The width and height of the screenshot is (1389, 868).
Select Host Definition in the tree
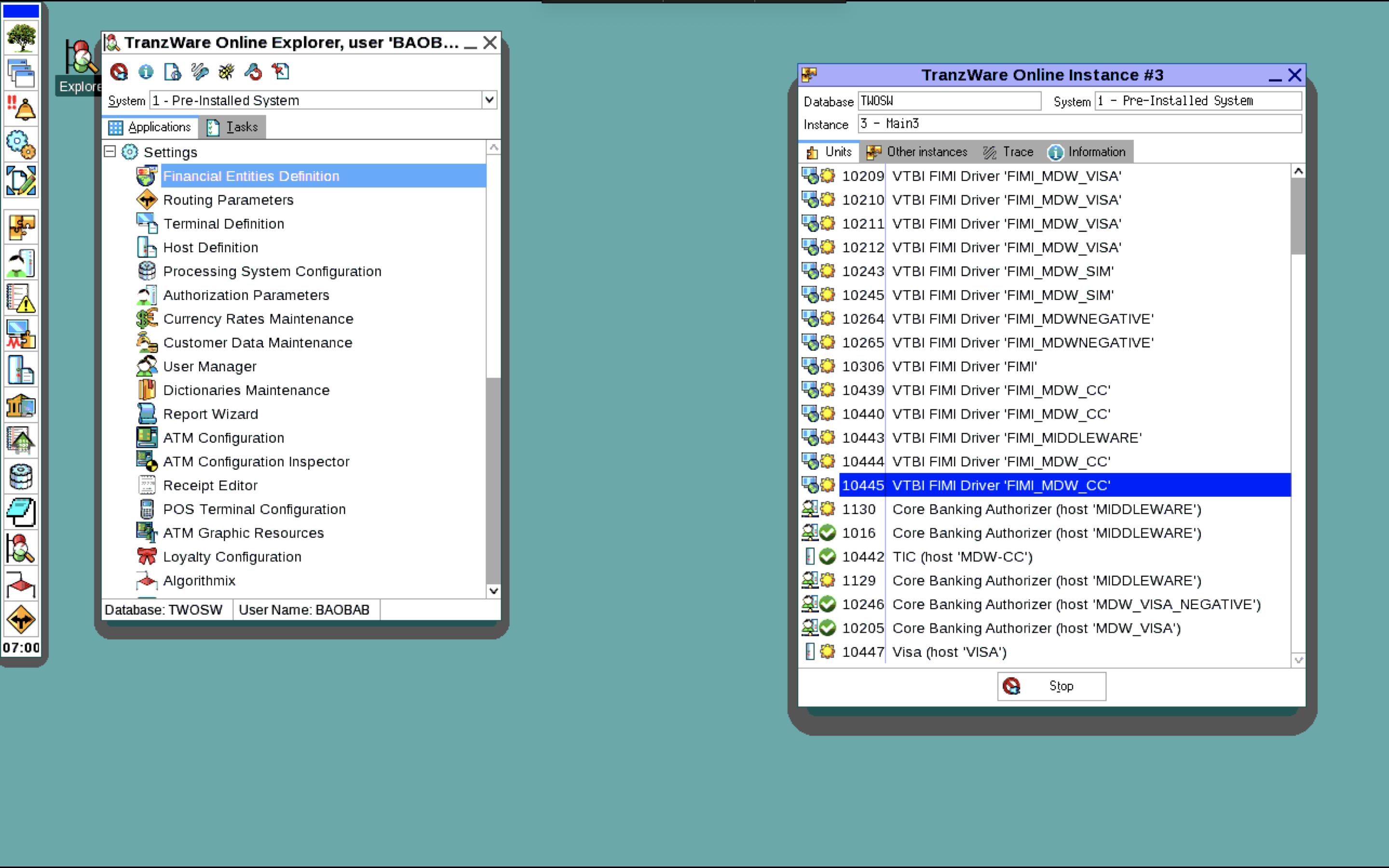click(x=211, y=247)
